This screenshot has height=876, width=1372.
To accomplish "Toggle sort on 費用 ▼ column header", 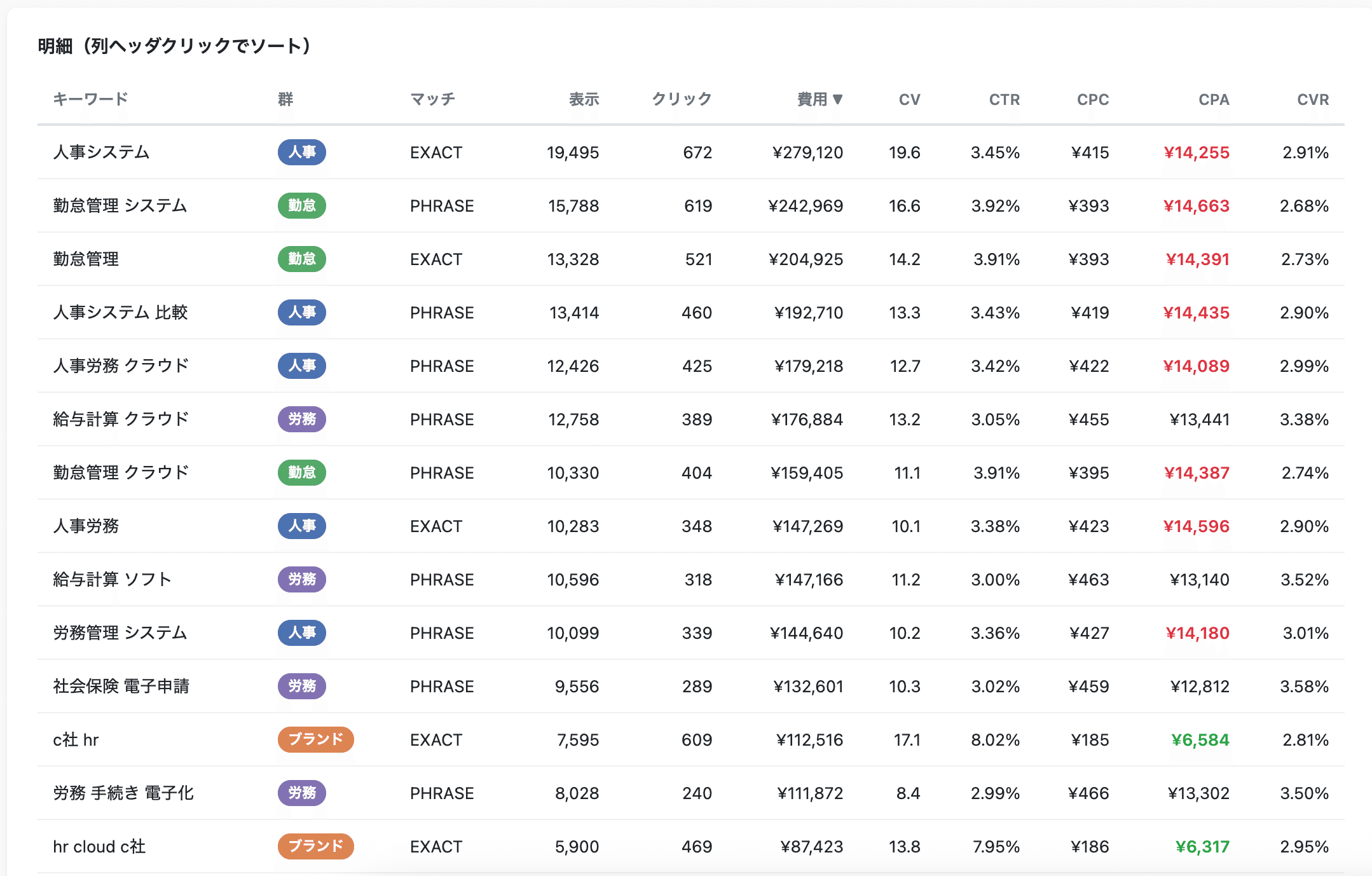I will 820,99.
